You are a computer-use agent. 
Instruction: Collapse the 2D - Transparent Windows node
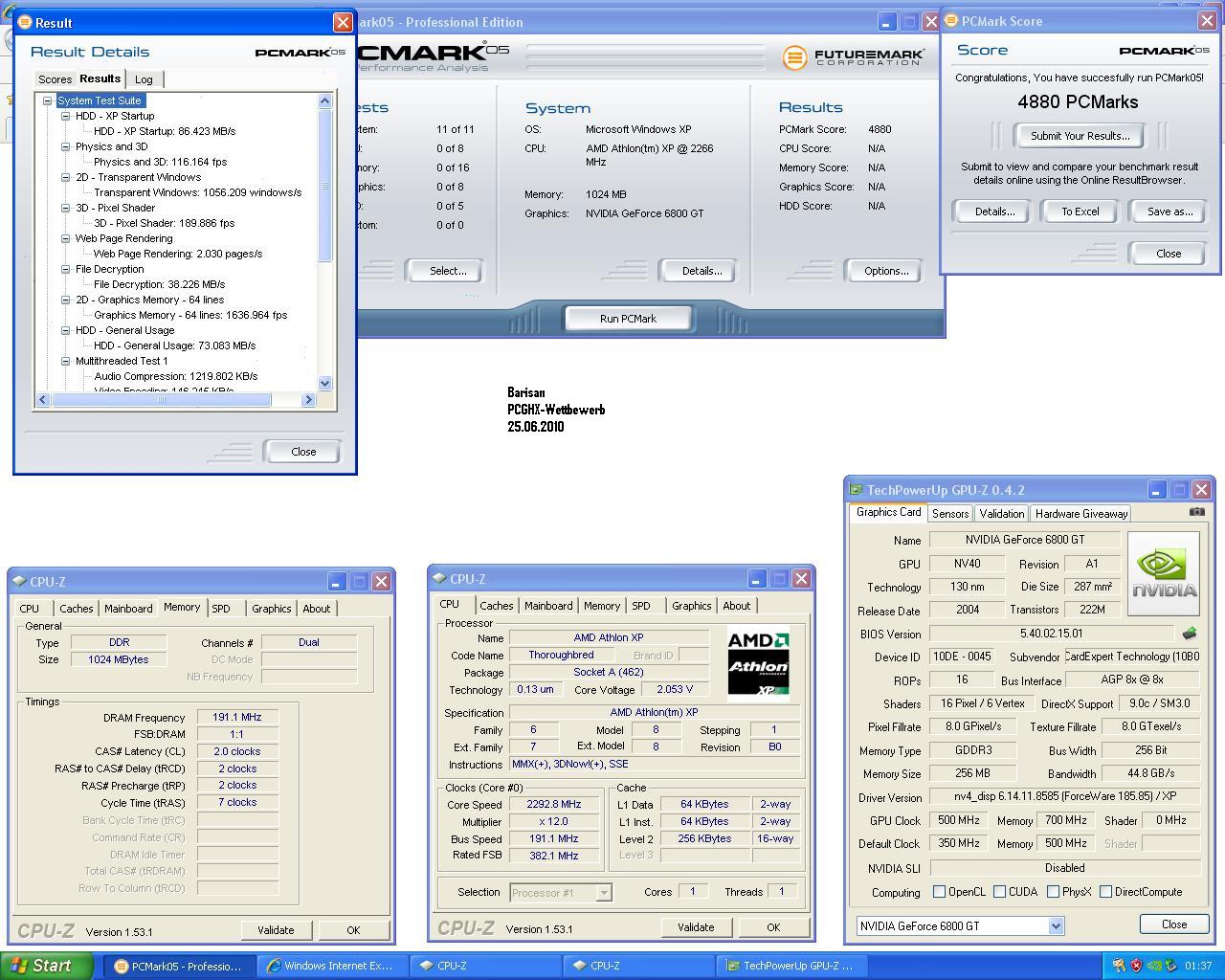click(66, 177)
